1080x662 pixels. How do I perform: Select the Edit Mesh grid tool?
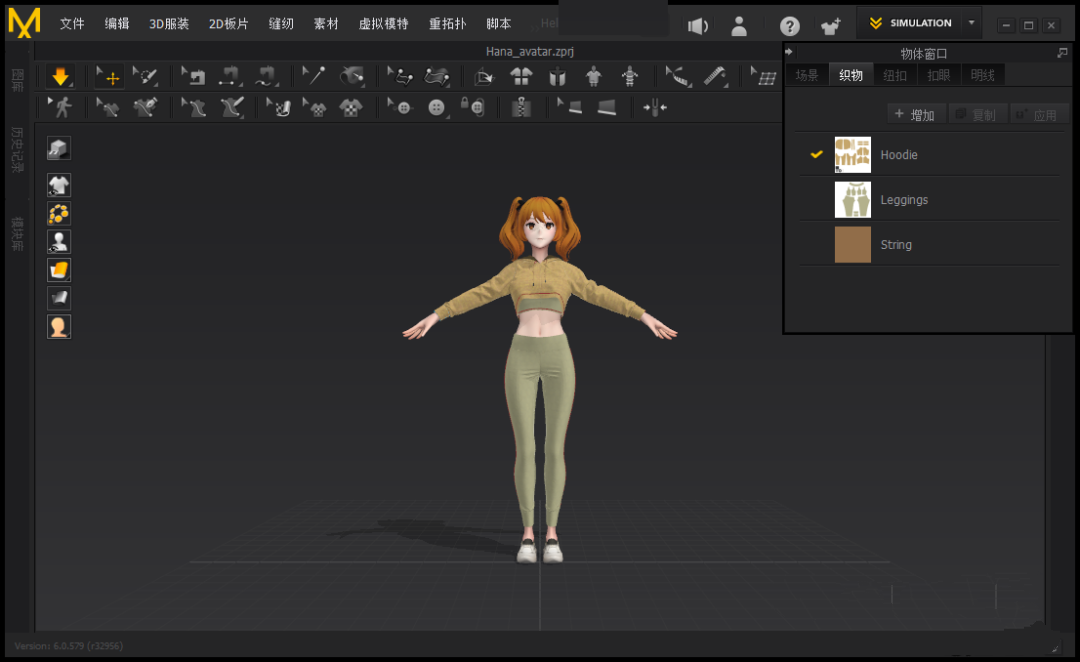click(763, 76)
